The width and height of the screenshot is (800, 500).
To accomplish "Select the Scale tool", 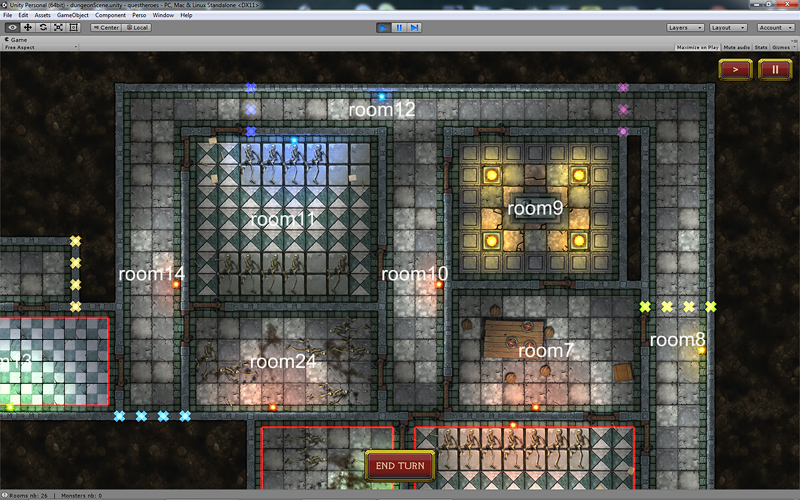I will [58, 27].
